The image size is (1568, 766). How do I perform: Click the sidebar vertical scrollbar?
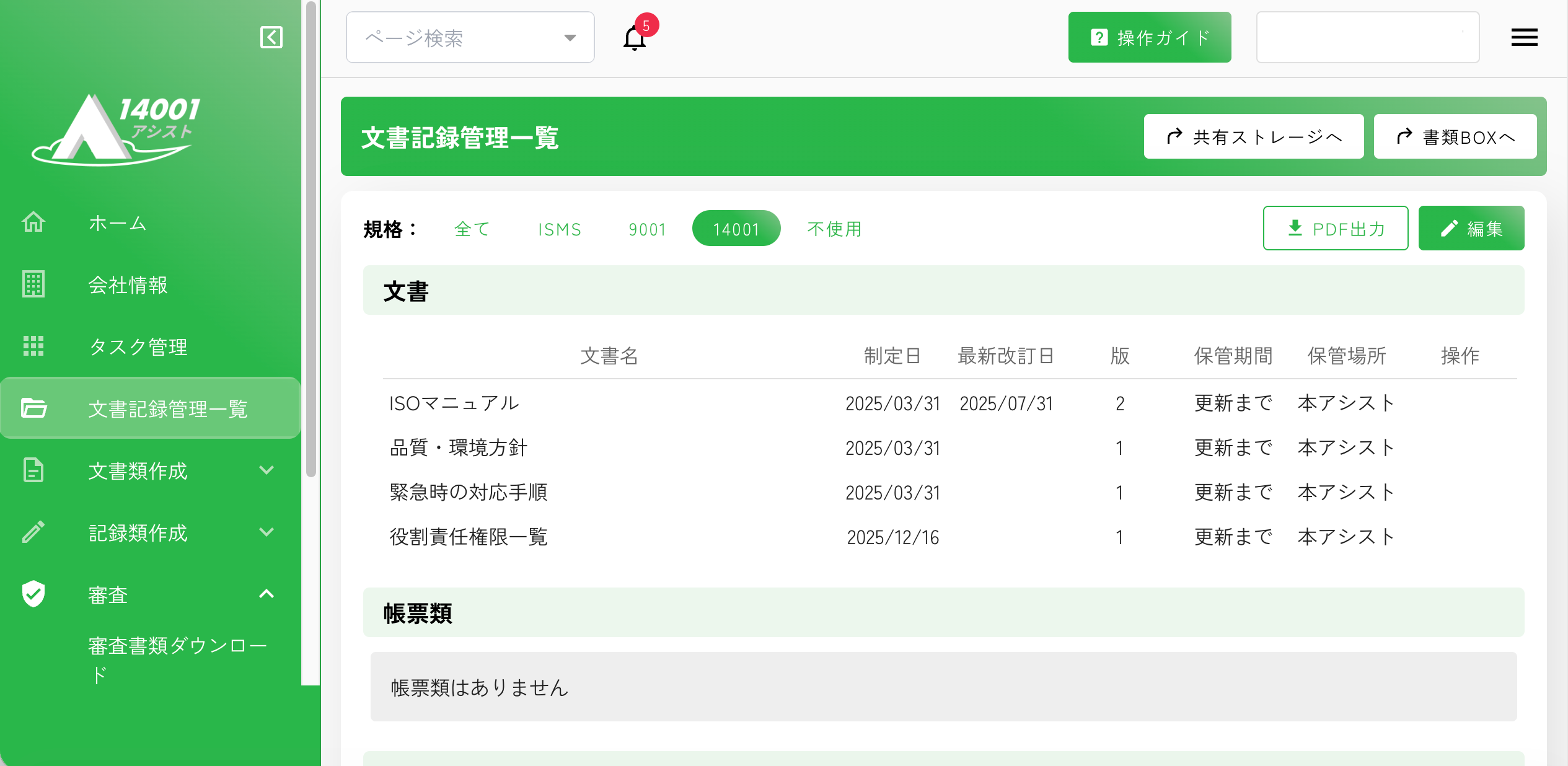click(x=311, y=239)
